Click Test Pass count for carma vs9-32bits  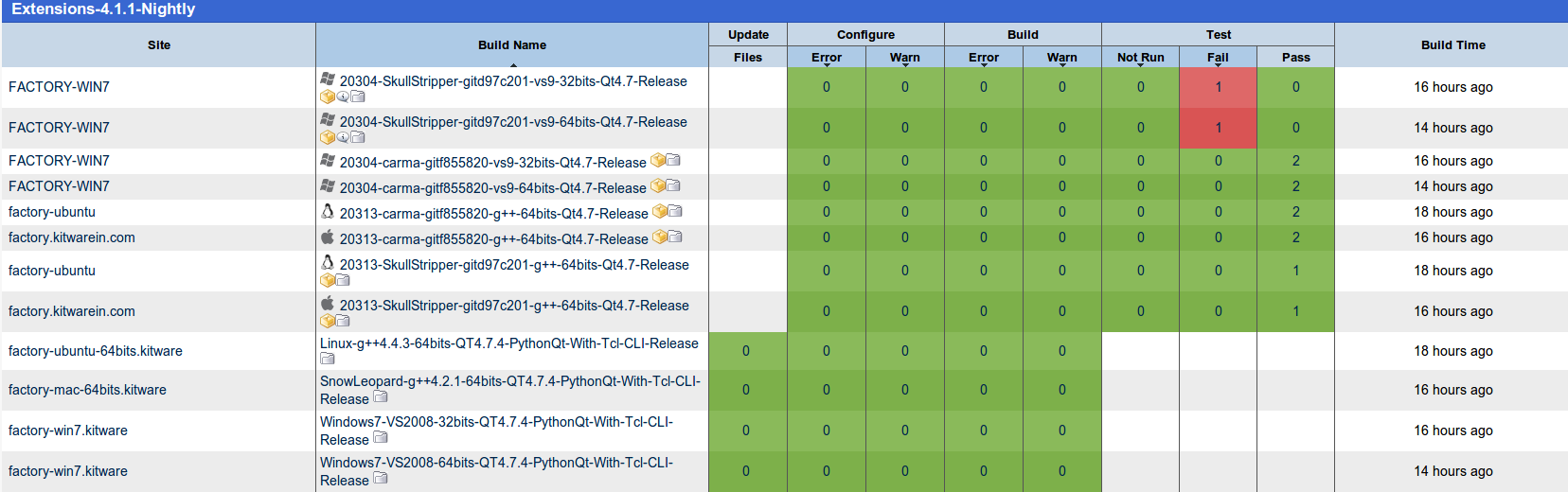1295,161
